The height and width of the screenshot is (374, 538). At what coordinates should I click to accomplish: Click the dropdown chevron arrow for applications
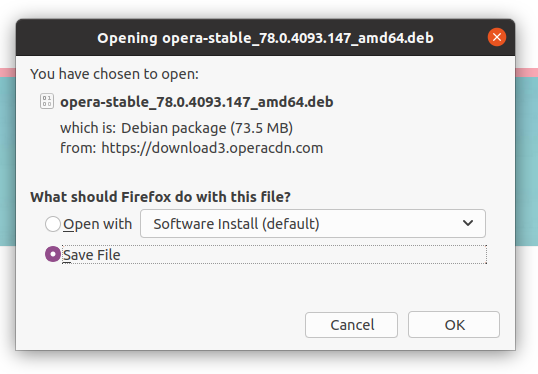click(x=468, y=223)
